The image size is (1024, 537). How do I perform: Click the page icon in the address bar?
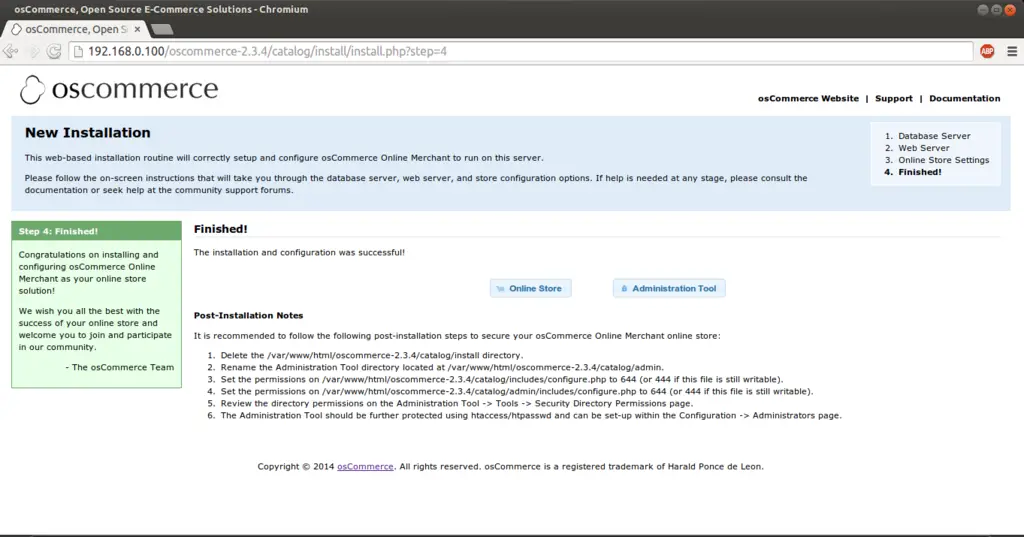(x=78, y=52)
